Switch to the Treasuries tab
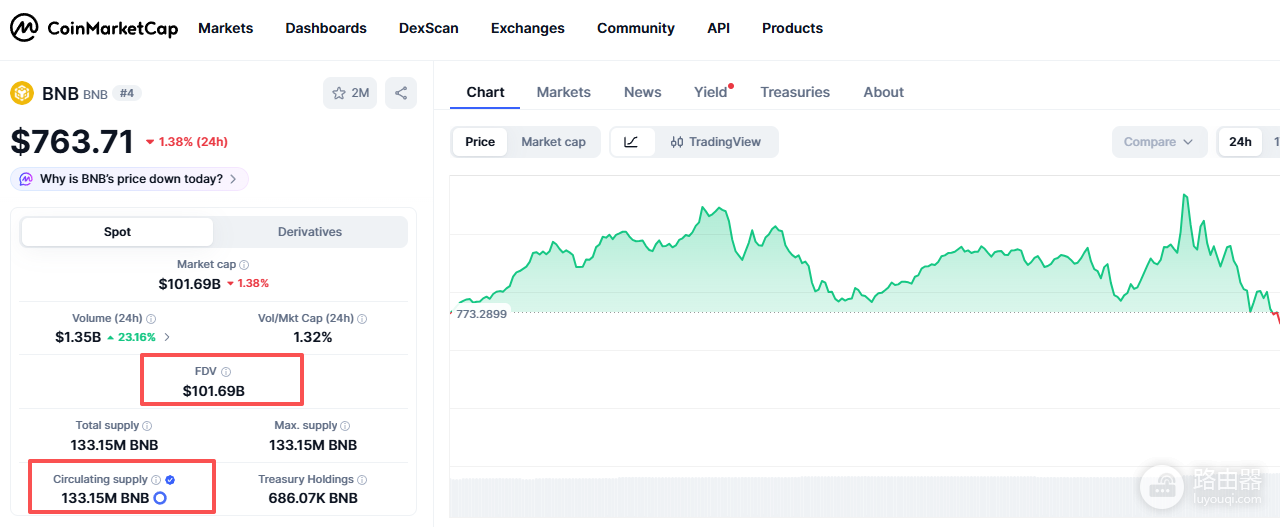1280x527 pixels. 795,92
